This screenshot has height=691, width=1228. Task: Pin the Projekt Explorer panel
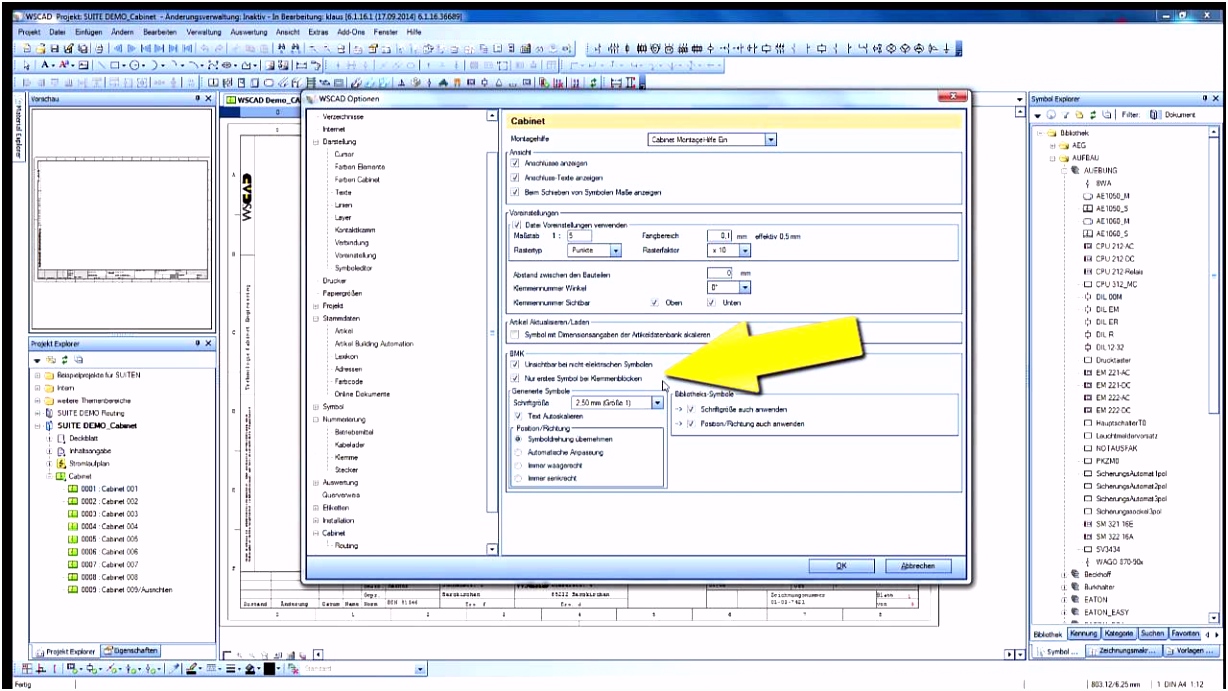pos(198,343)
